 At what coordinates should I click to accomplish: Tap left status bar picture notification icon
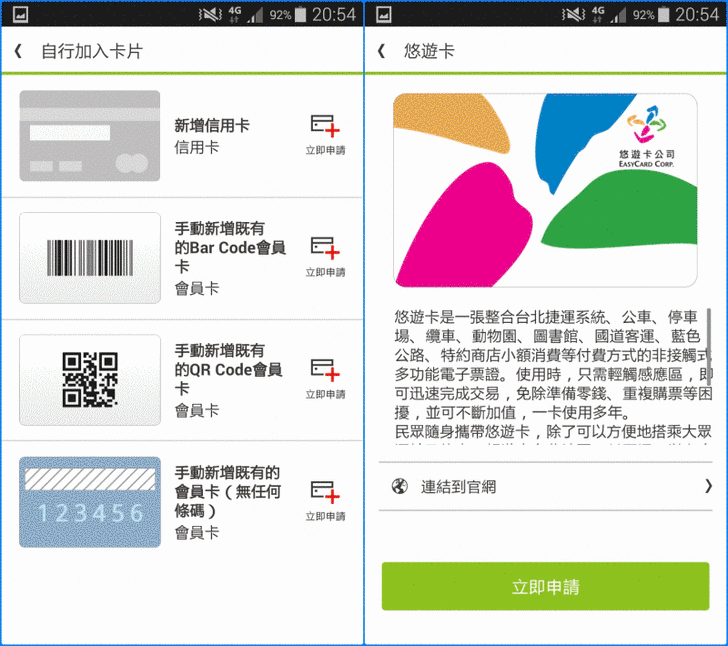[20, 14]
